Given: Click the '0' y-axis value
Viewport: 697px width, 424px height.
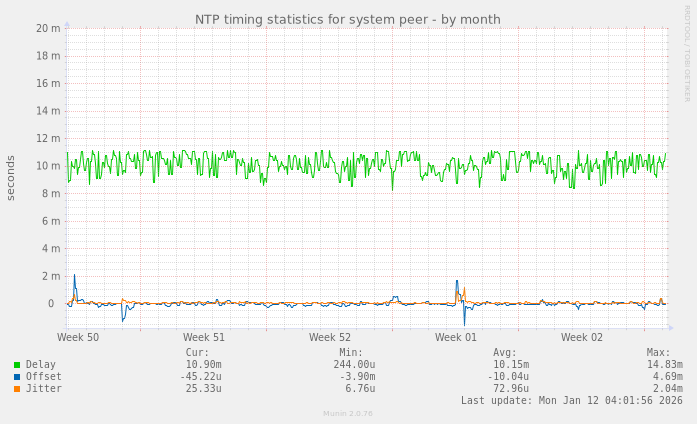Looking at the screenshot, I should point(51,304).
